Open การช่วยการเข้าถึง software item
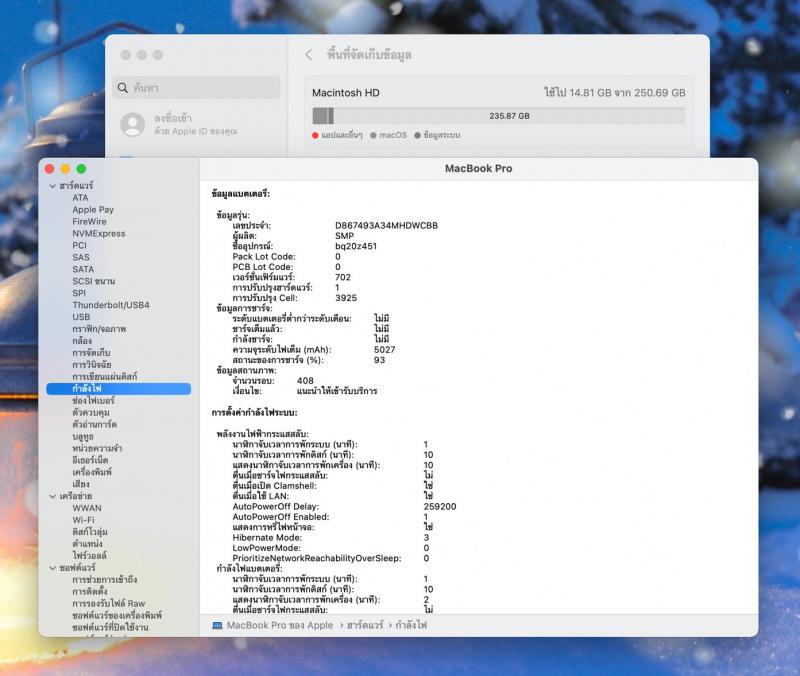Viewport: 800px width, 676px height. 105,580
